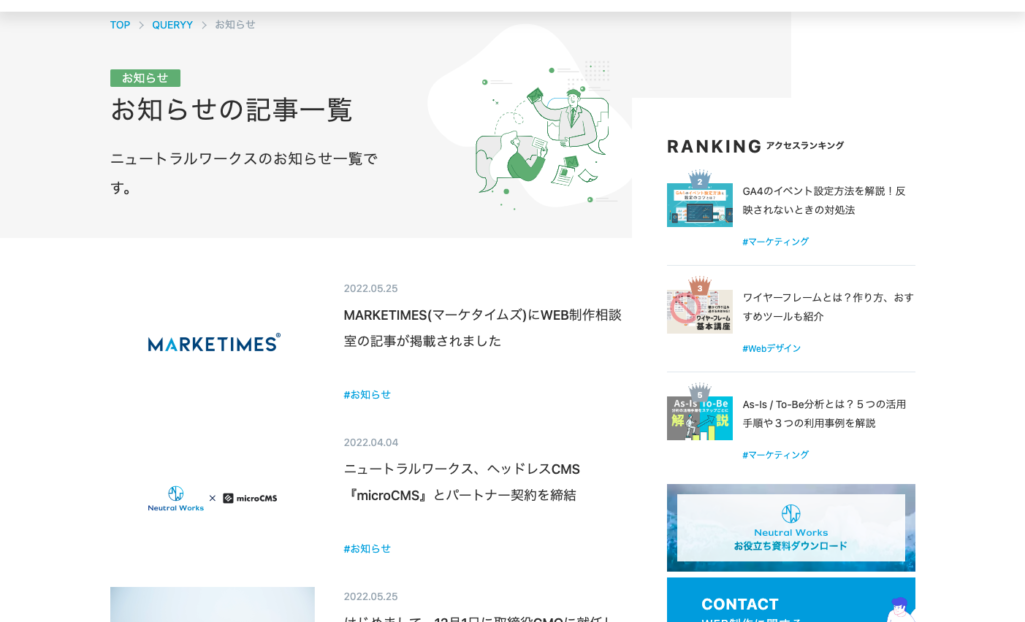Open the microCMS partnership article title
The width and height of the screenshot is (1025, 622).
(483, 481)
